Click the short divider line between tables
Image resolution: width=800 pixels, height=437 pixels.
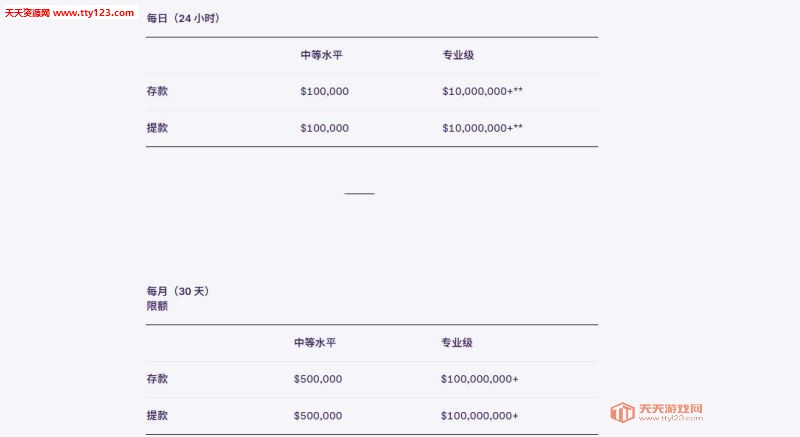tap(359, 194)
